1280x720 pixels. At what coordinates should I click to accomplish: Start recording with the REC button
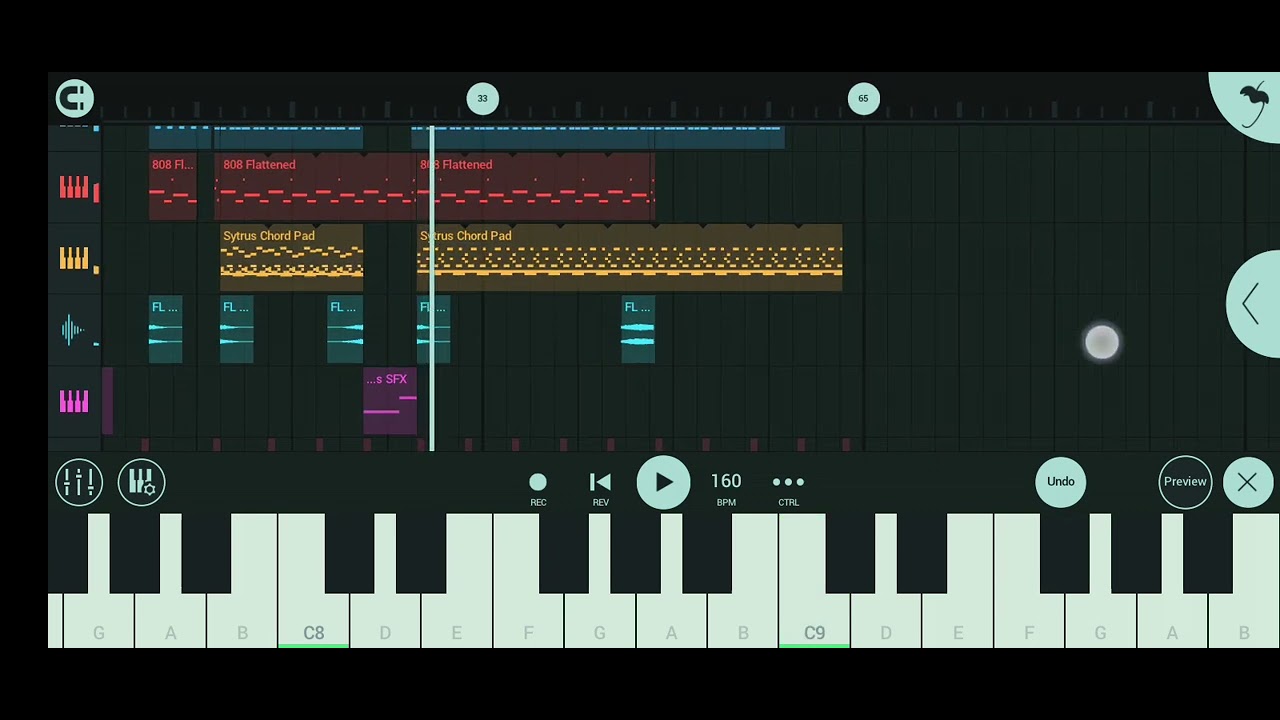(538, 488)
